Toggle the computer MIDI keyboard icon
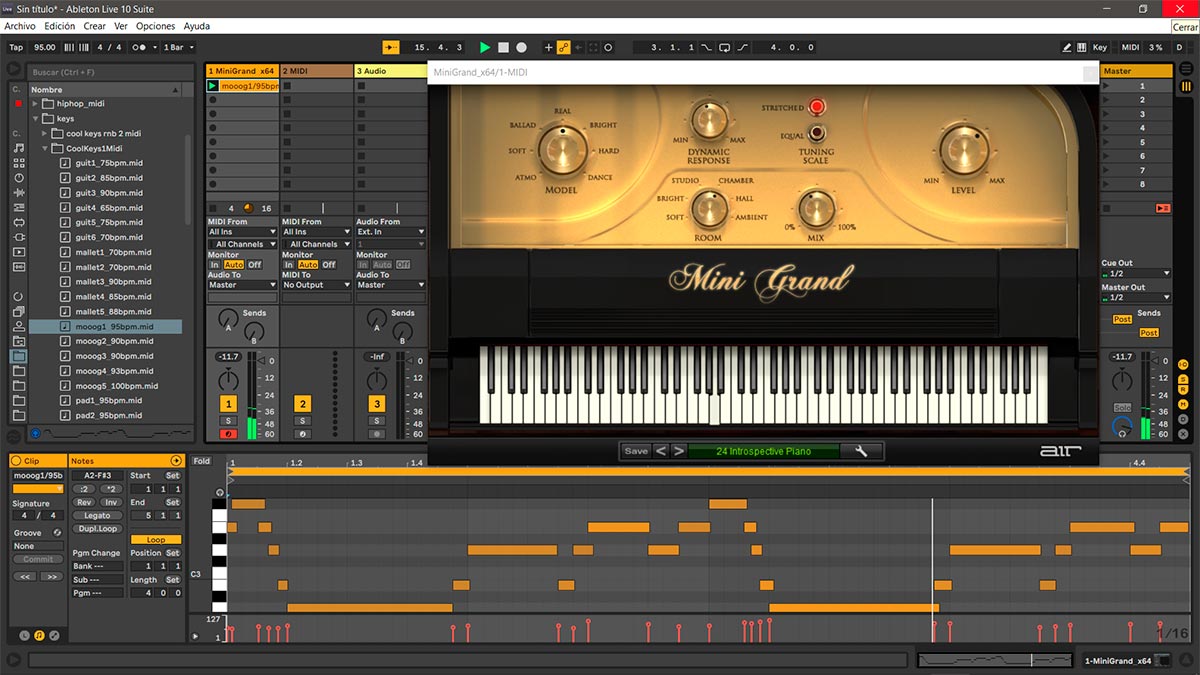 (x=1082, y=47)
